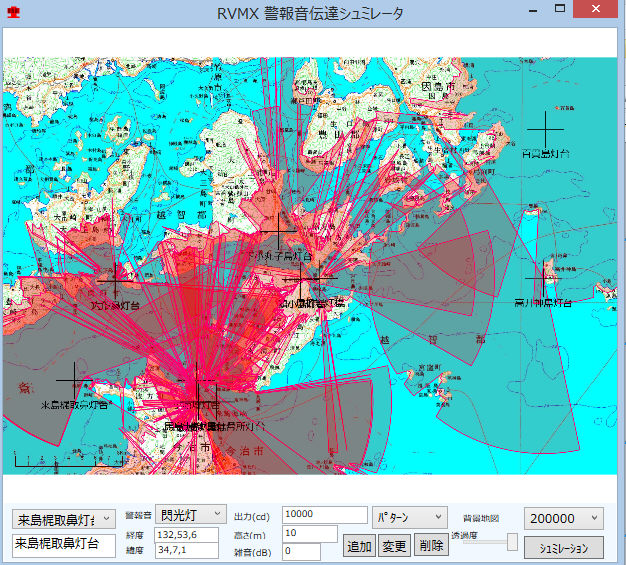The height and width of the screenshot is (565, 626).
Task: Click the lighthouse name text box
Action: tap(64, 545)
